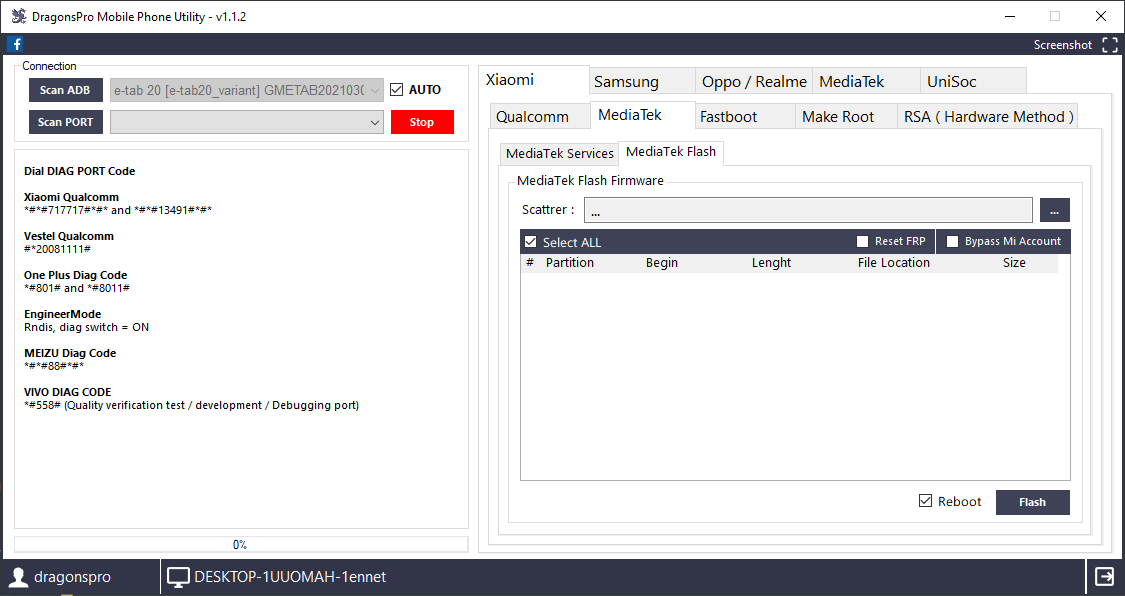Image resolution: width=1125 pixels, height=596 pixels.
Task: Switch to the MediaTek Services tab
Action: click(560, 153)
